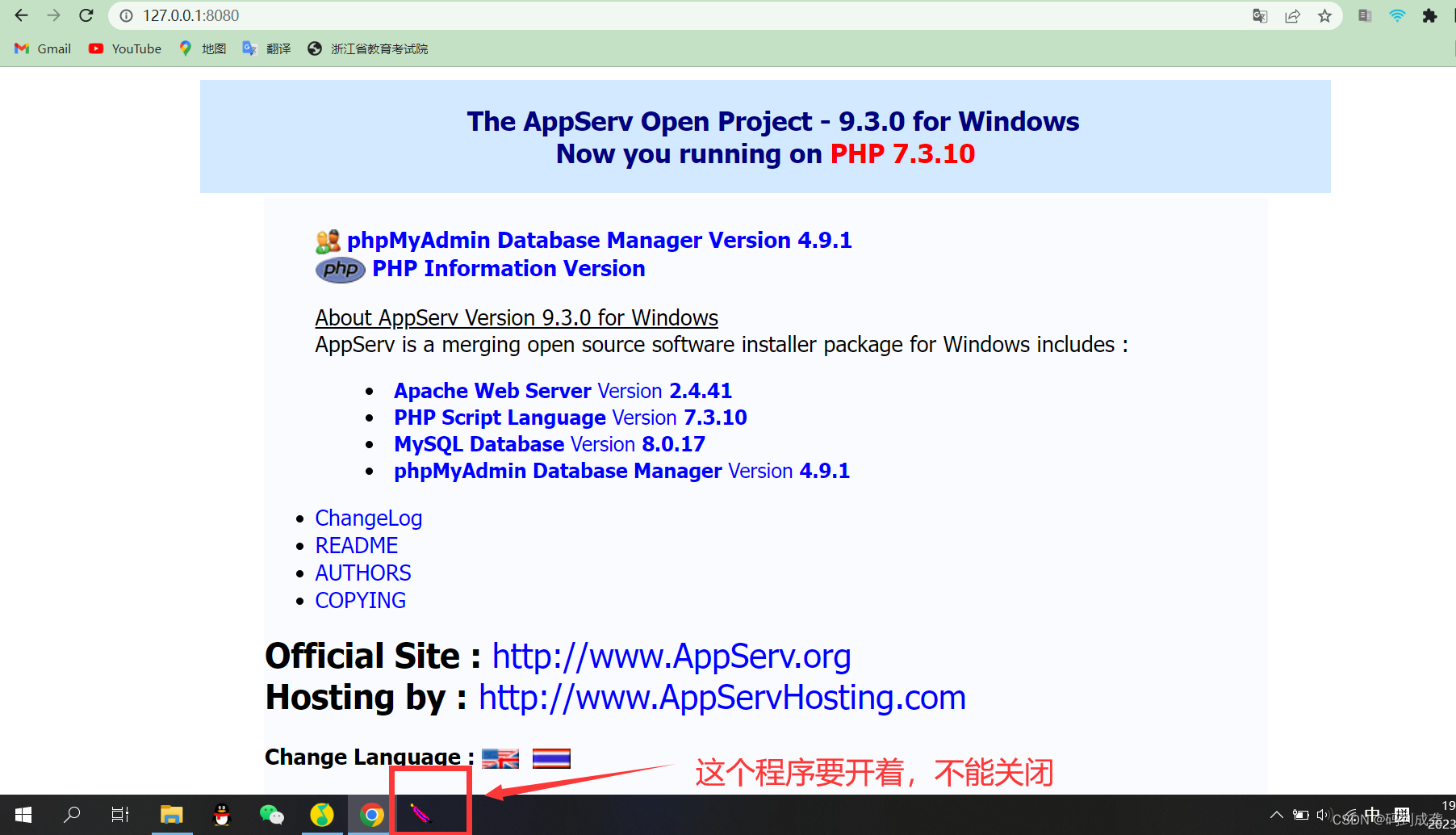Open the yellow-green browser taskbar icon
The width and height of the screenshot is (1456, 835).
[322, 815]
